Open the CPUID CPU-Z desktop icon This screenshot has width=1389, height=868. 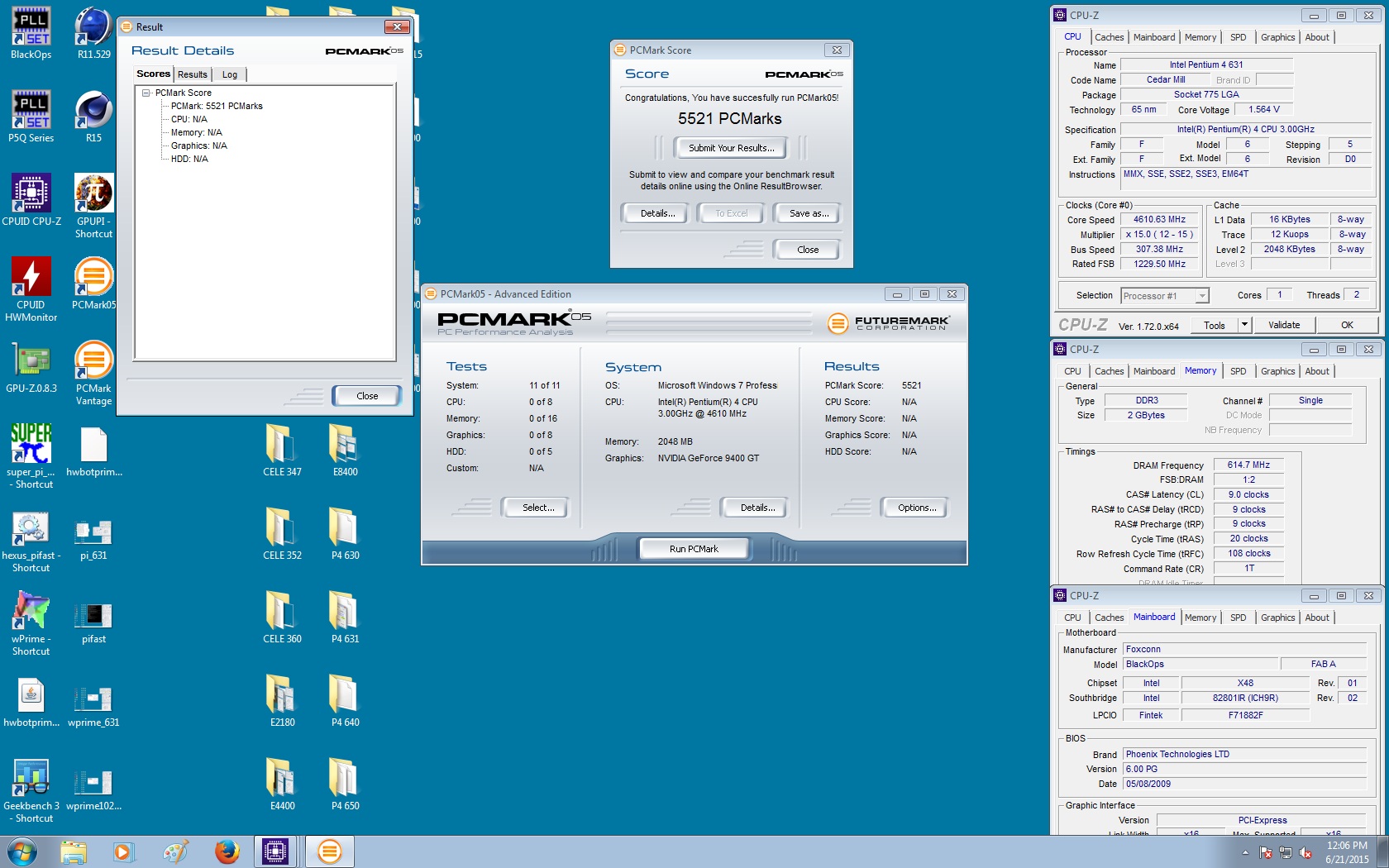coord(31,200)
